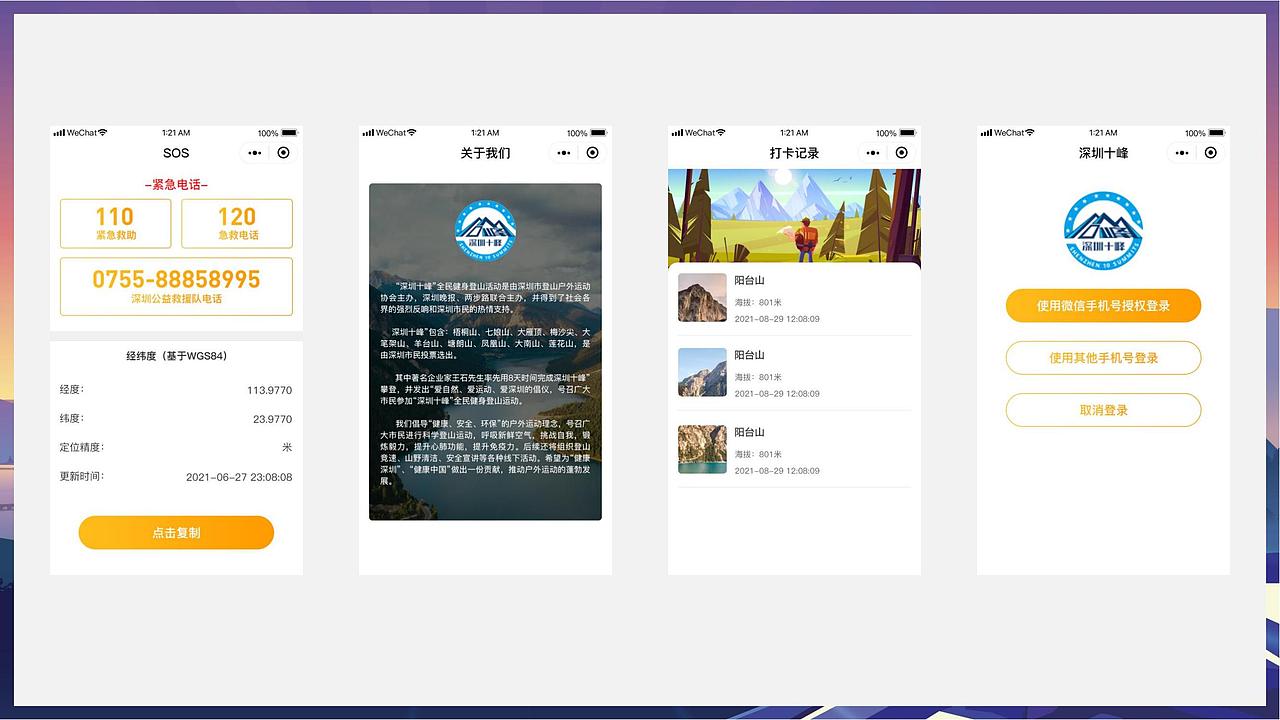
Task: Tap the battery icon on the 关于我们 screen
Action: 599,133
